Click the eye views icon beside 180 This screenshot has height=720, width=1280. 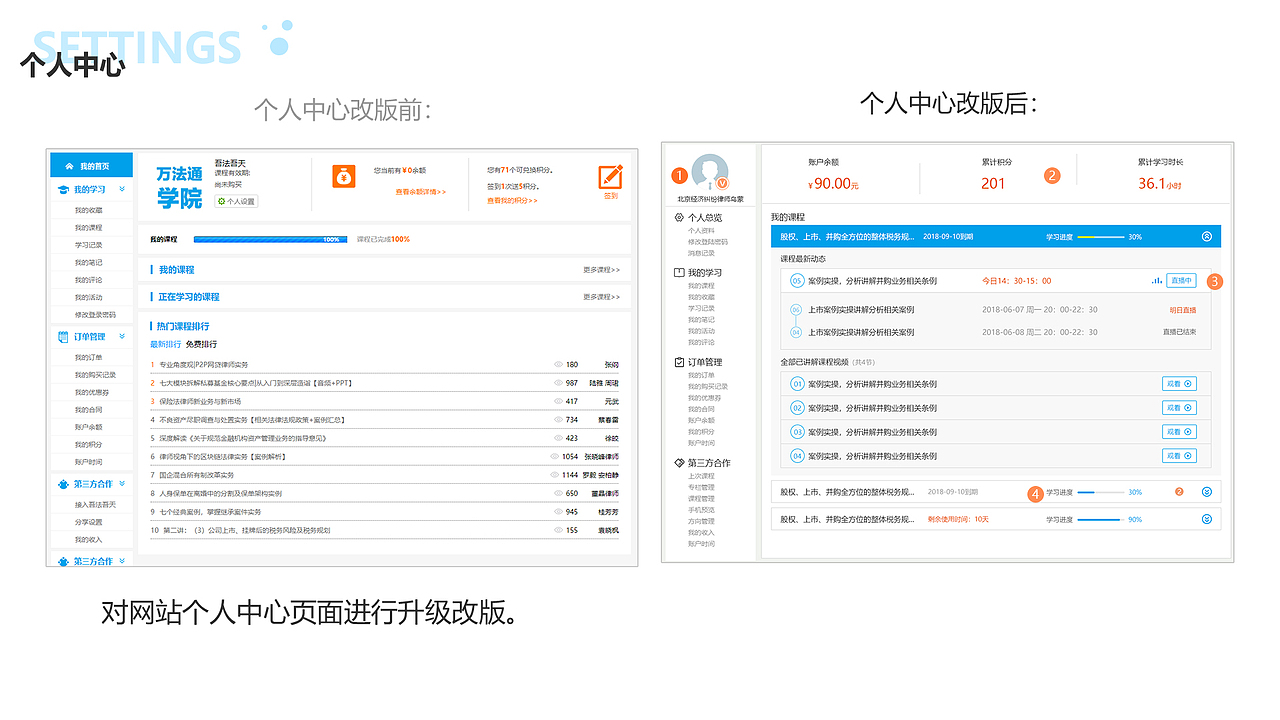pyautogui.click(x=559, y=365)
